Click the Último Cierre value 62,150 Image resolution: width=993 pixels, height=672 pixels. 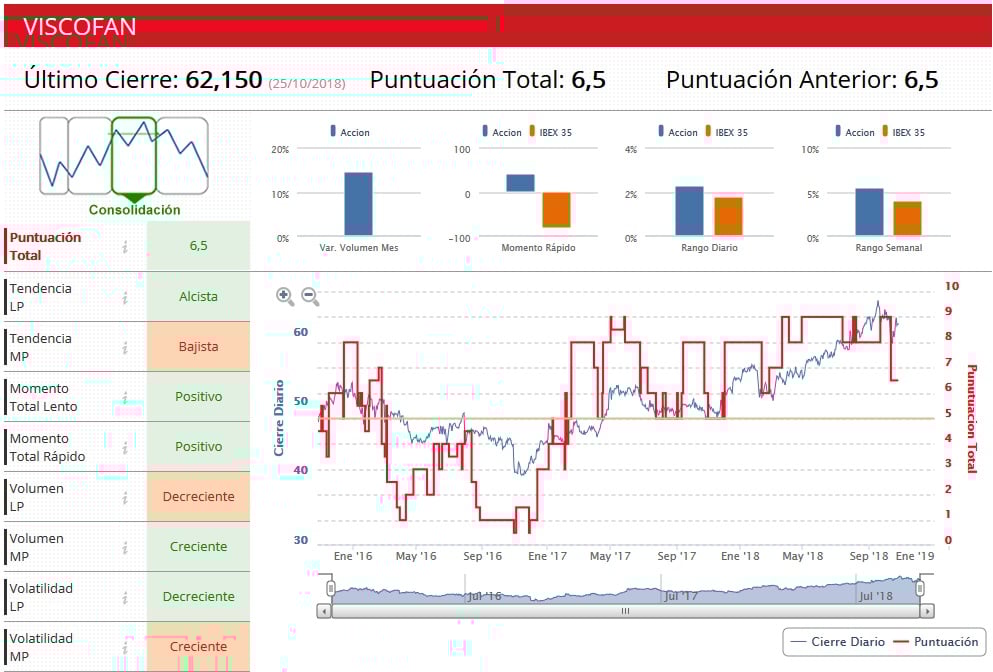[224, 80]
